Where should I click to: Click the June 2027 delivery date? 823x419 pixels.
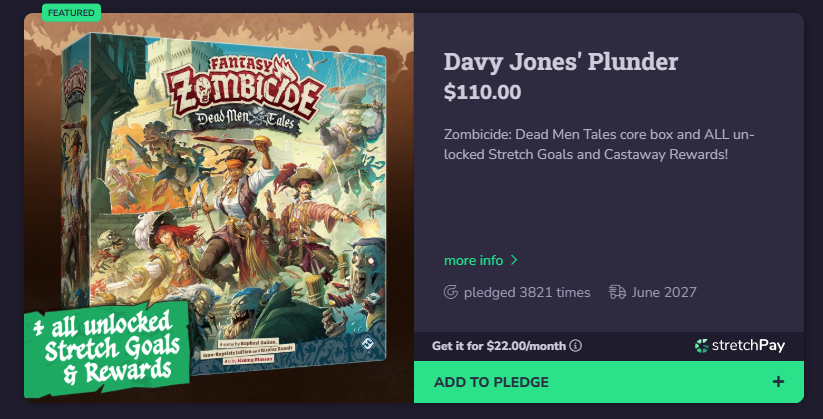(665, 292)
